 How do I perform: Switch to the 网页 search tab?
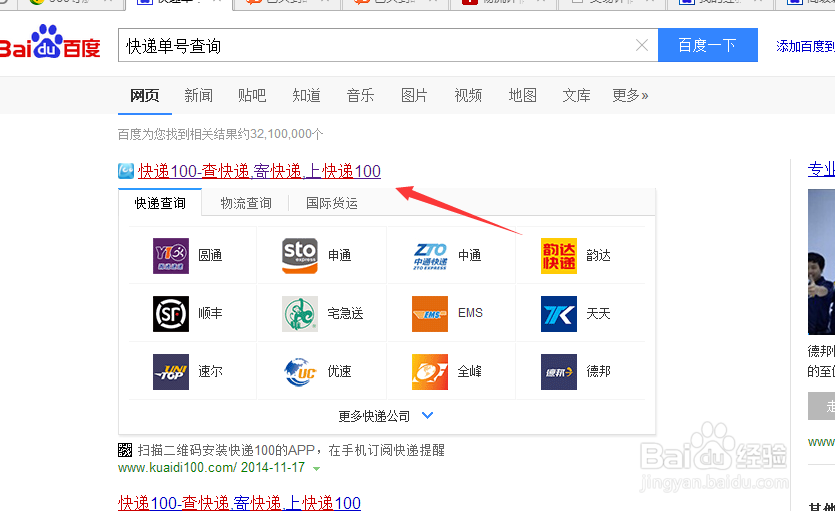point(144,95)
